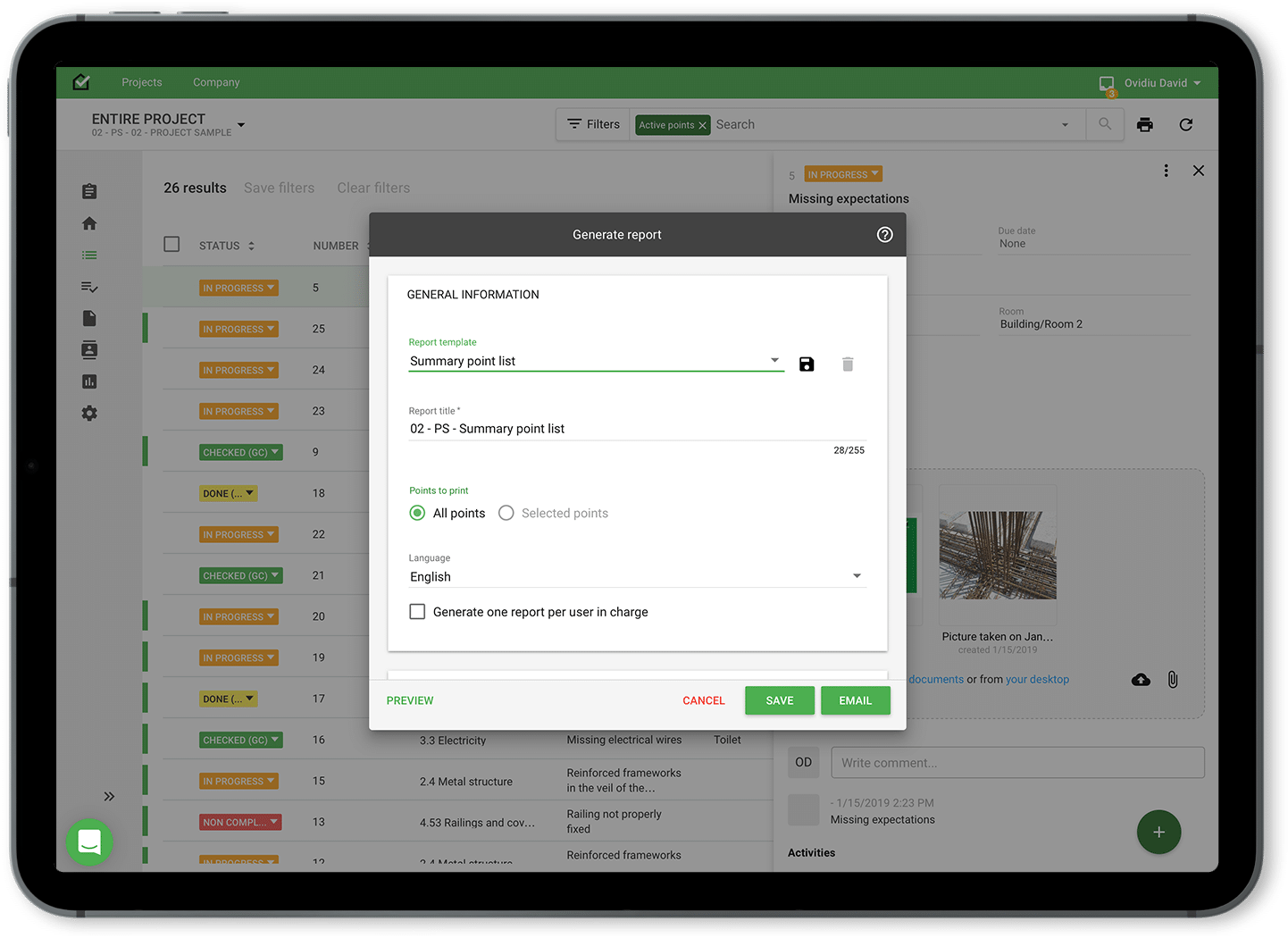
Task: Open the Company menu
Action: pyautogui.click(x=216, y=82)
